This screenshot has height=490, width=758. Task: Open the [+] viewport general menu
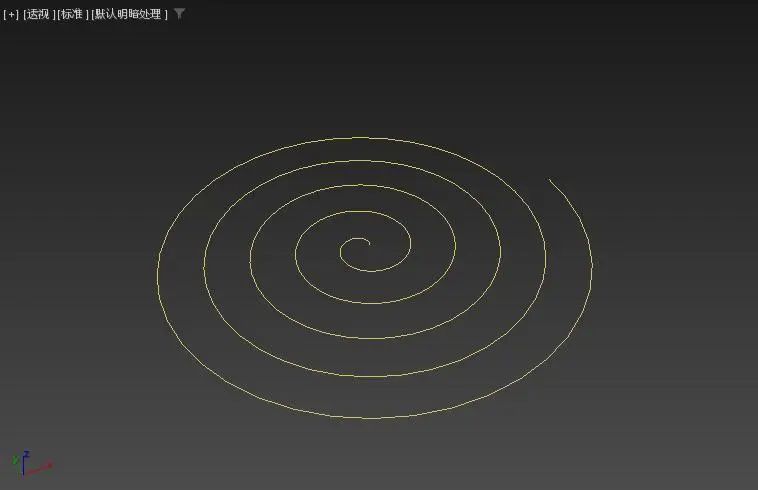[x=11, y=14]
